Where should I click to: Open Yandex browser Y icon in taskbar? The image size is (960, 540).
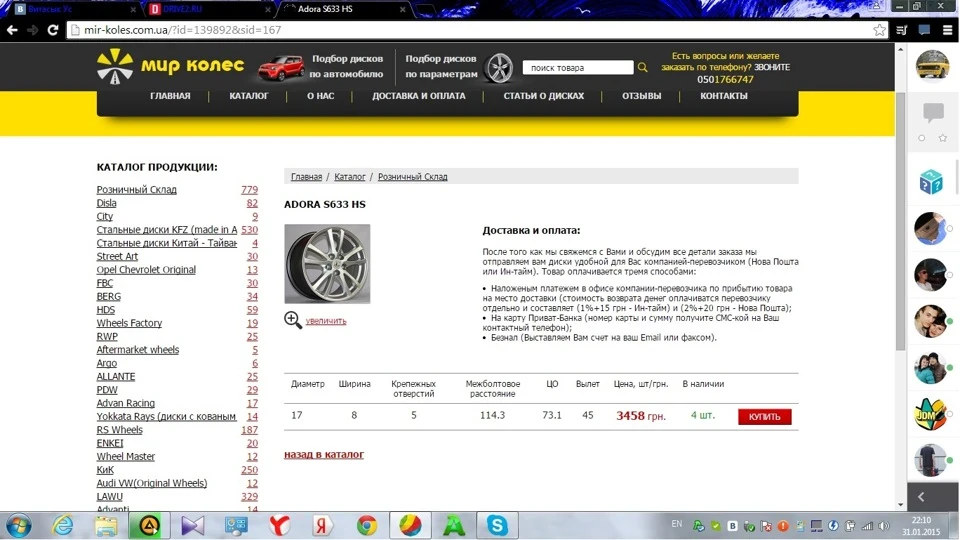[279, 526]
